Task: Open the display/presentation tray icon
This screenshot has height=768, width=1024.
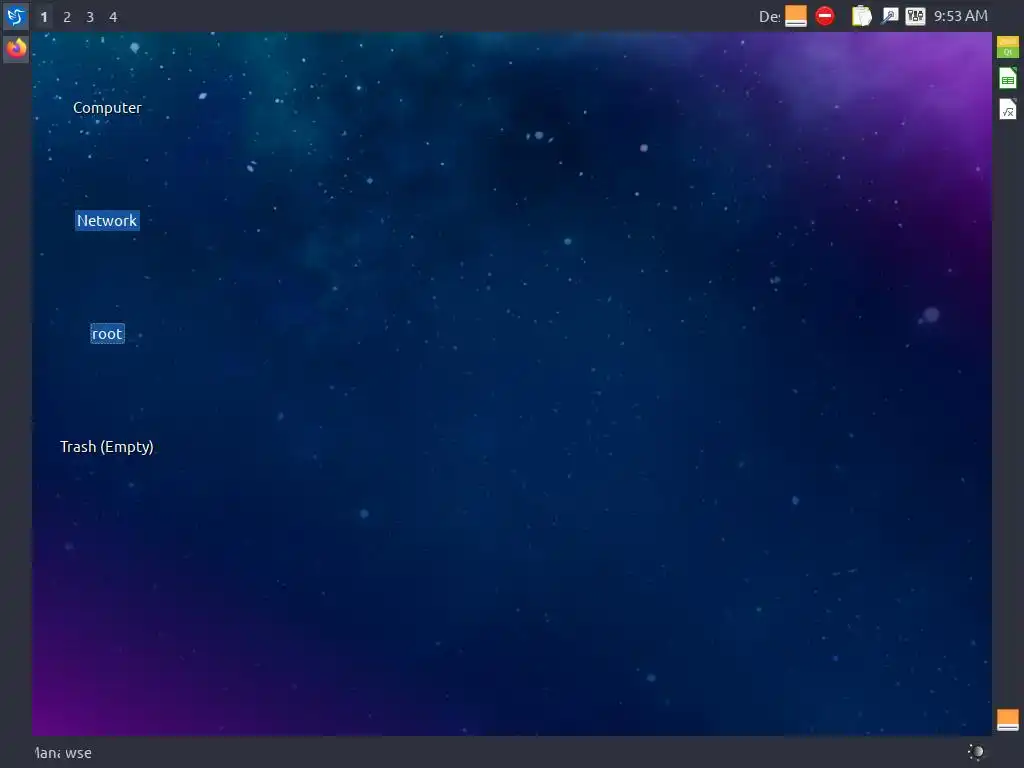Action: point(889,16)
